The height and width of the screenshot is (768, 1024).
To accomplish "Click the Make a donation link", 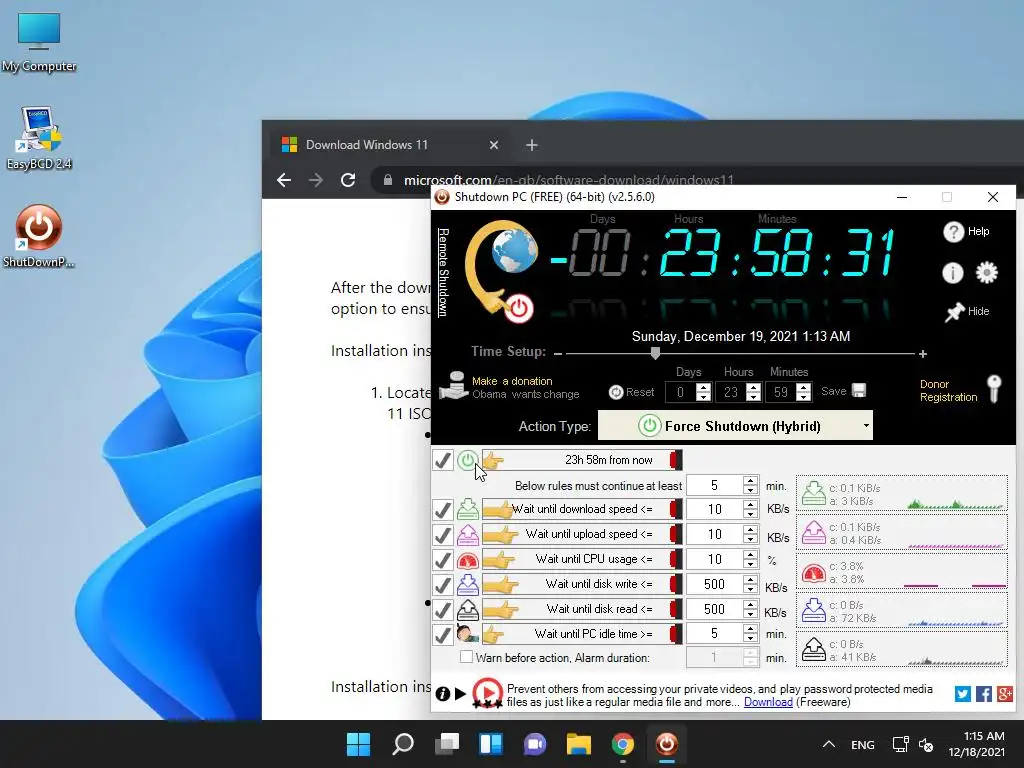I will 512,381.
